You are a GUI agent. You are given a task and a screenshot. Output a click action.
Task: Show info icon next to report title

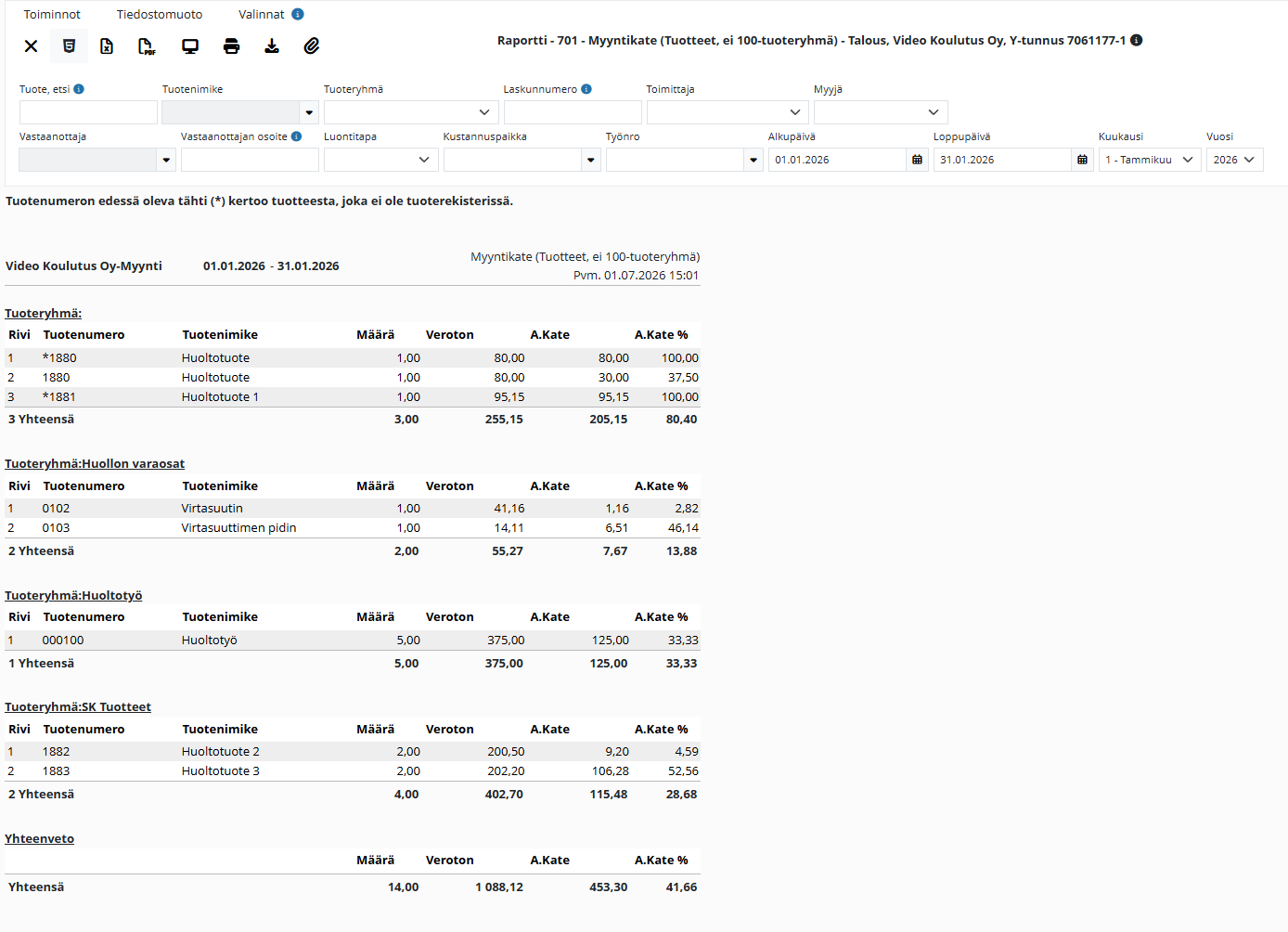pyautogui.click(x=1137, y=40)
